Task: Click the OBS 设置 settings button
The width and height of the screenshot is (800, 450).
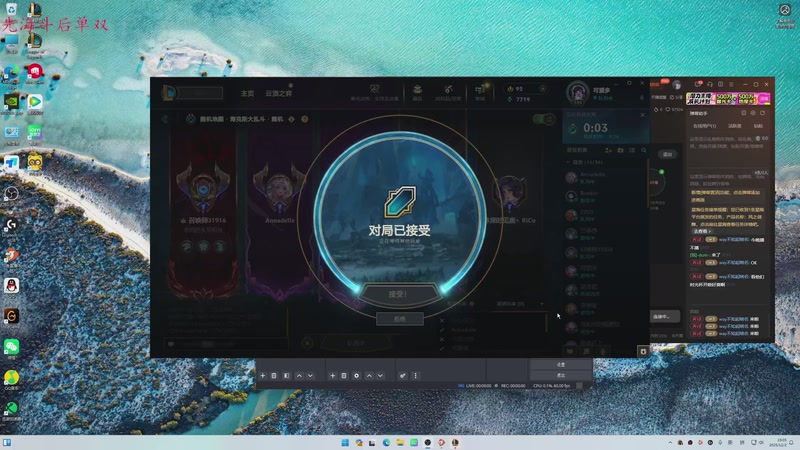Action: coord(561,364)
